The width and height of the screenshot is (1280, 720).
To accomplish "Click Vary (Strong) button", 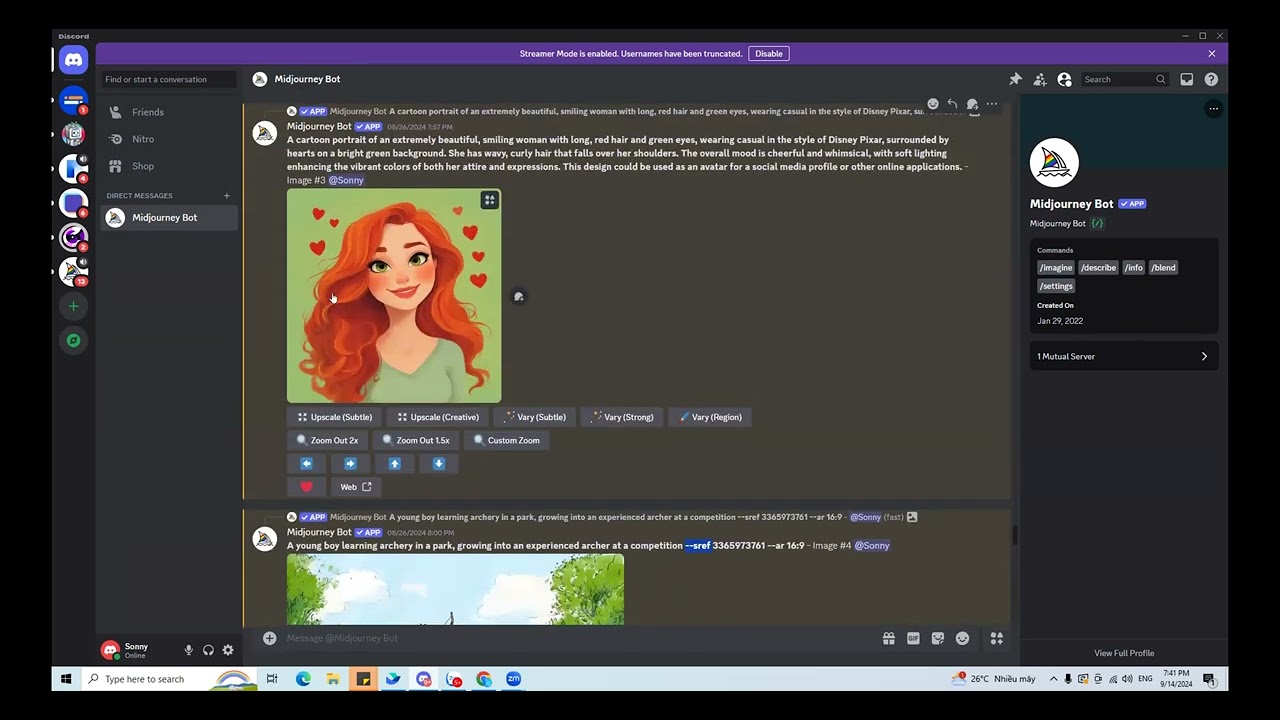I will pyautogui.click(x=622, y=417).
